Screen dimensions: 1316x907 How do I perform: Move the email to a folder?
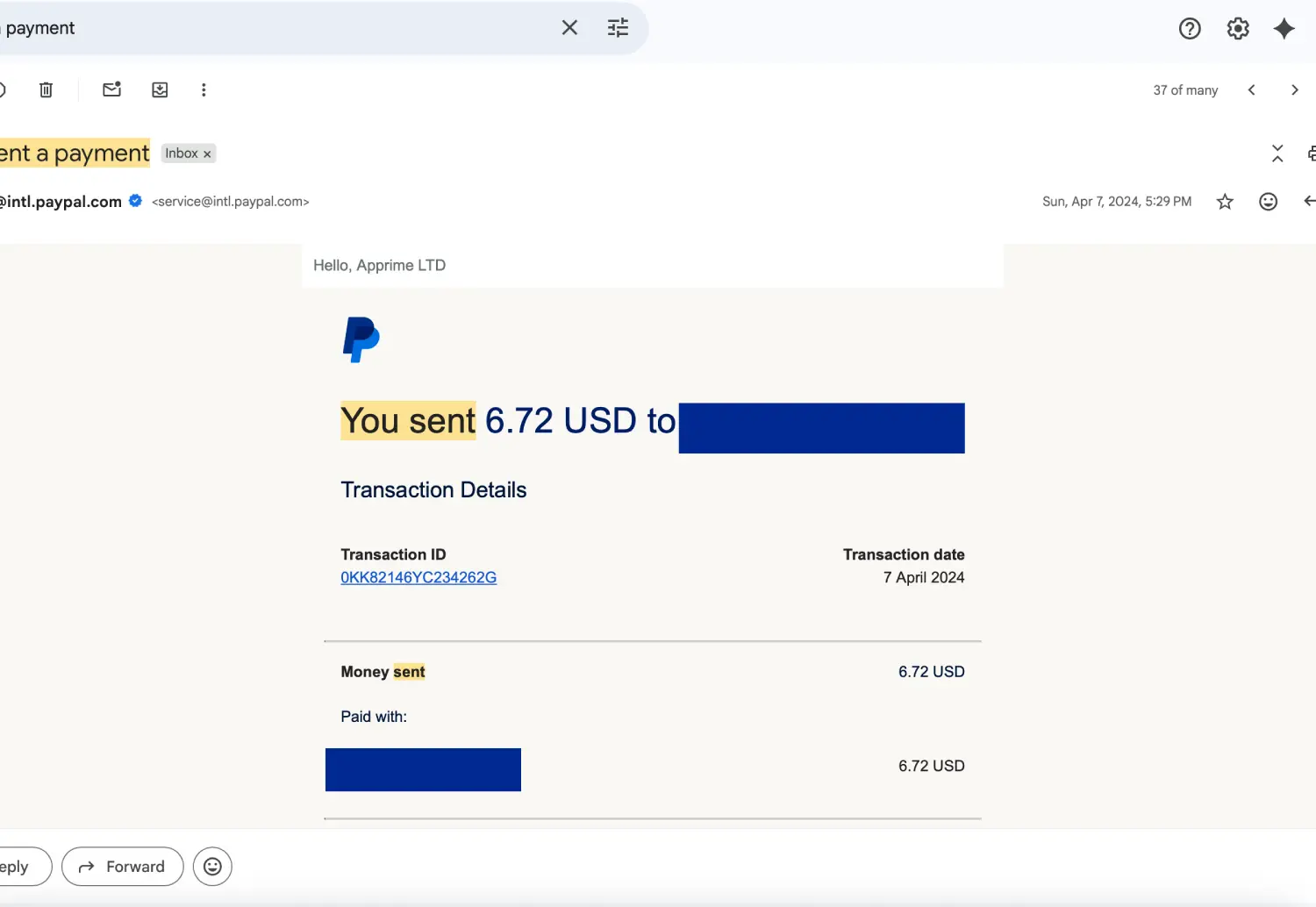click(x=159, y=89)
